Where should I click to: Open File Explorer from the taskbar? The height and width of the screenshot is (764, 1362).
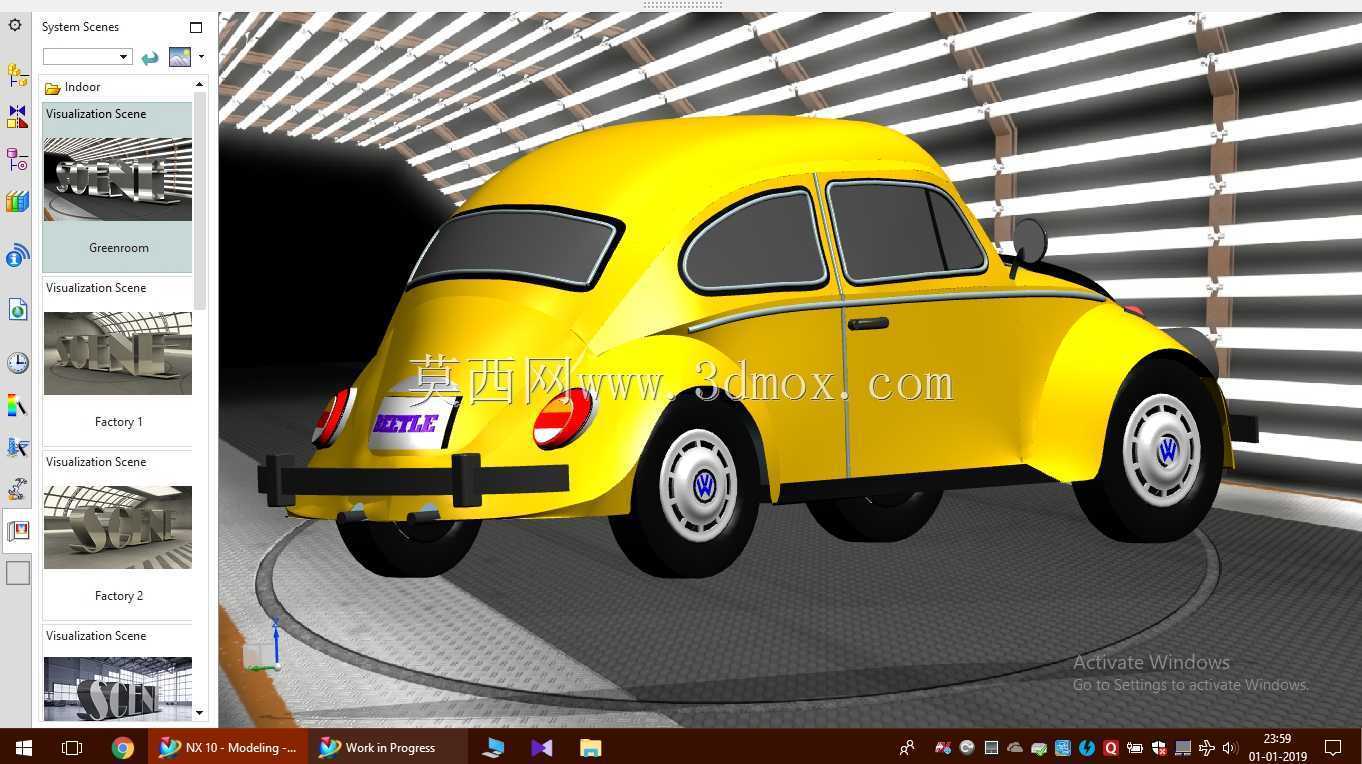(x=591, y=747)
